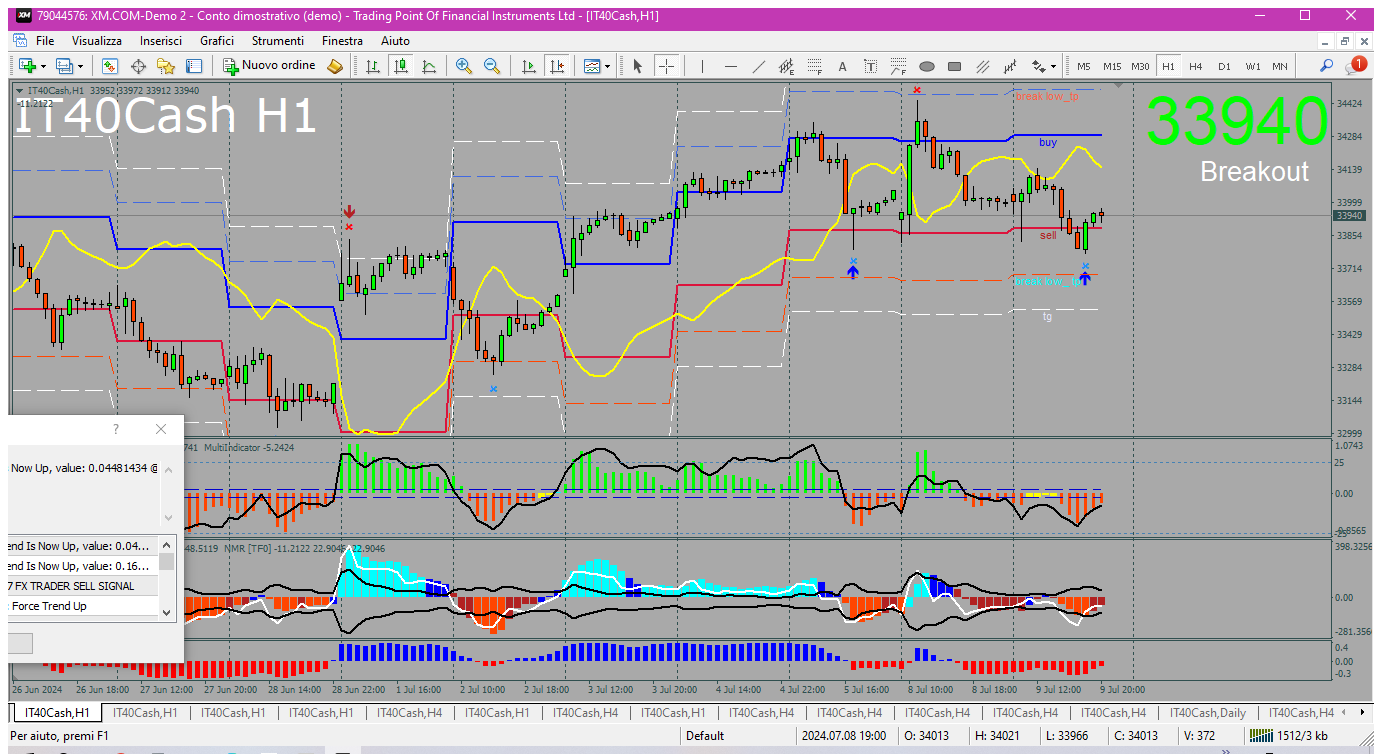The width and height of the screenshot is (1382, 754).
Task: Click the connection status 1512/3 kb indicator
Action: pos(1289,736)
